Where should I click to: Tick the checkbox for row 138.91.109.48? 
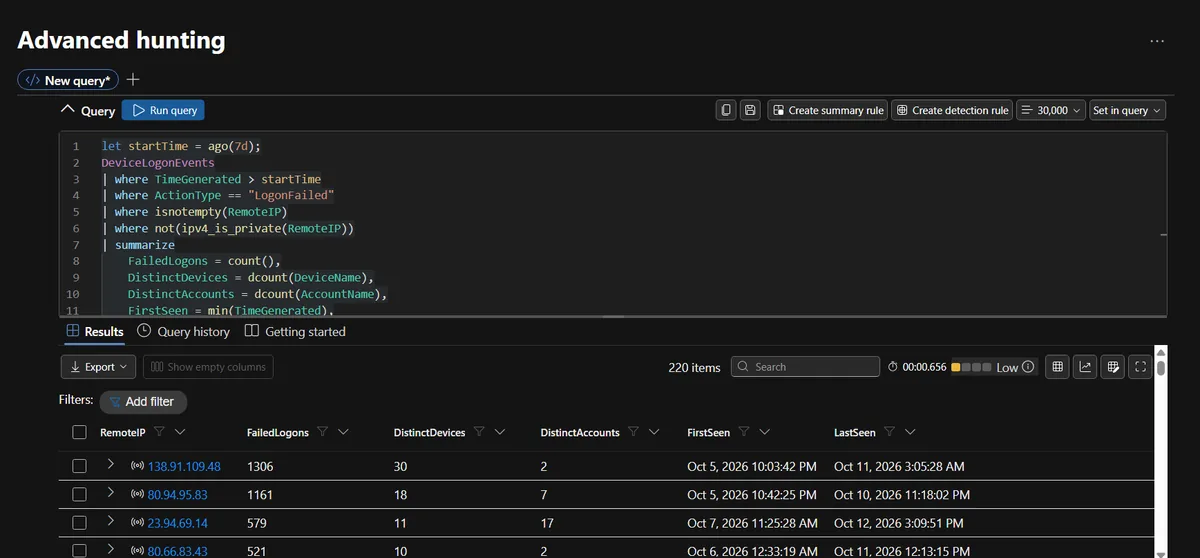[x=80, y=466]
